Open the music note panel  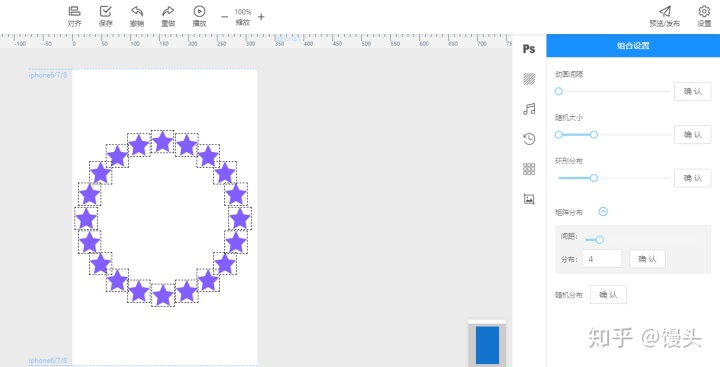pyautogui.click(x=529, y=109)
